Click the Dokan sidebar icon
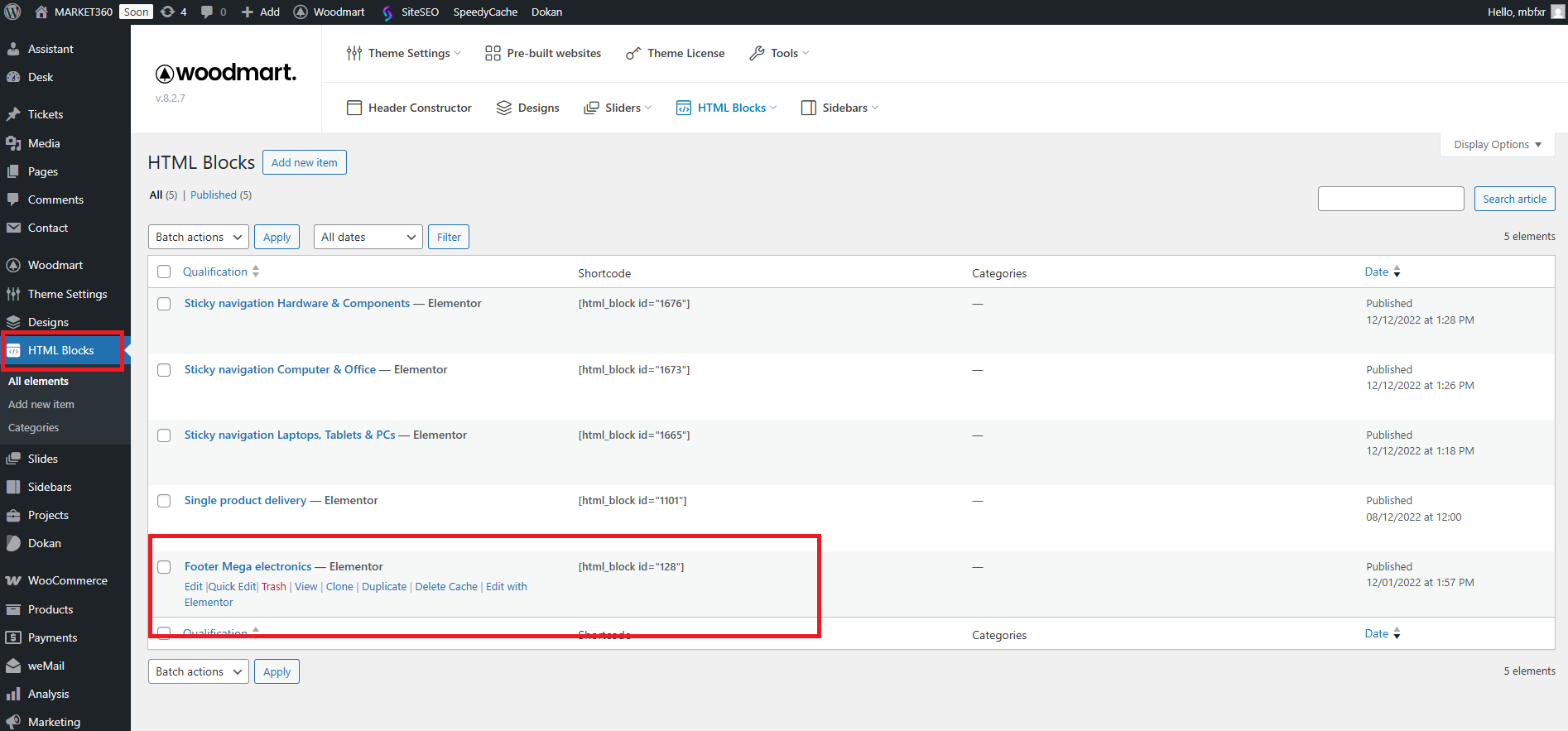1568x731 pixels. 13,543
